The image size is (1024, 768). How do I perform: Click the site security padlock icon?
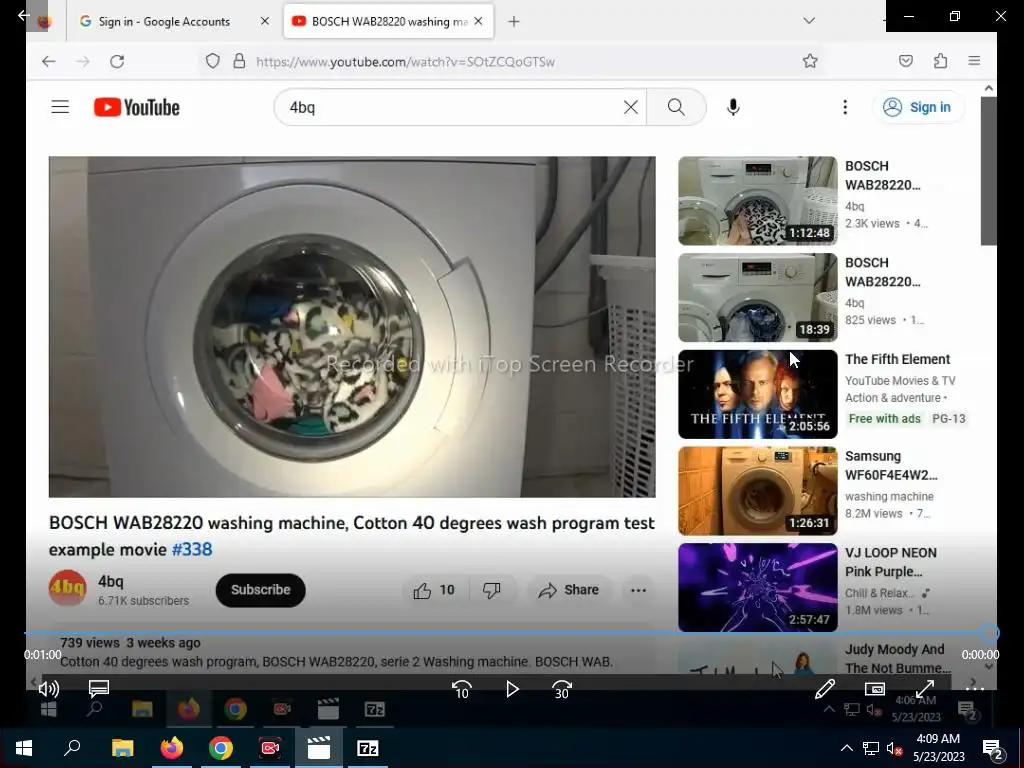[x=240, y=61]
